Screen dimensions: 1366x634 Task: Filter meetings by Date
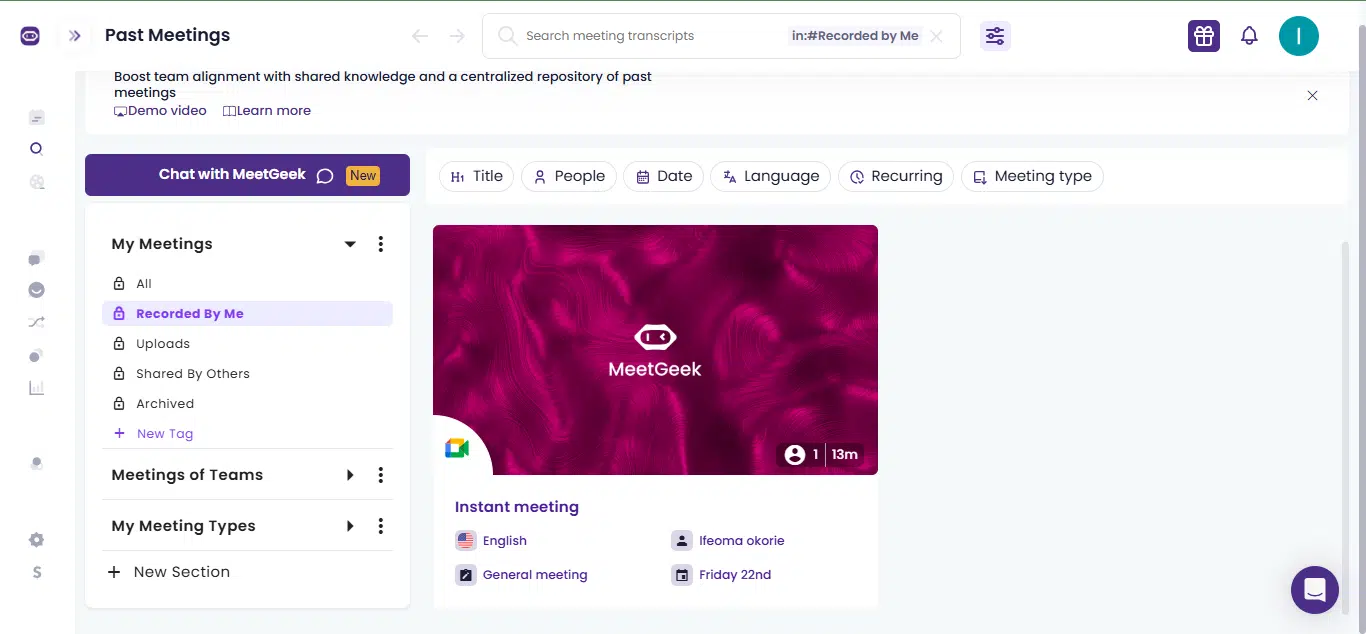664,177
